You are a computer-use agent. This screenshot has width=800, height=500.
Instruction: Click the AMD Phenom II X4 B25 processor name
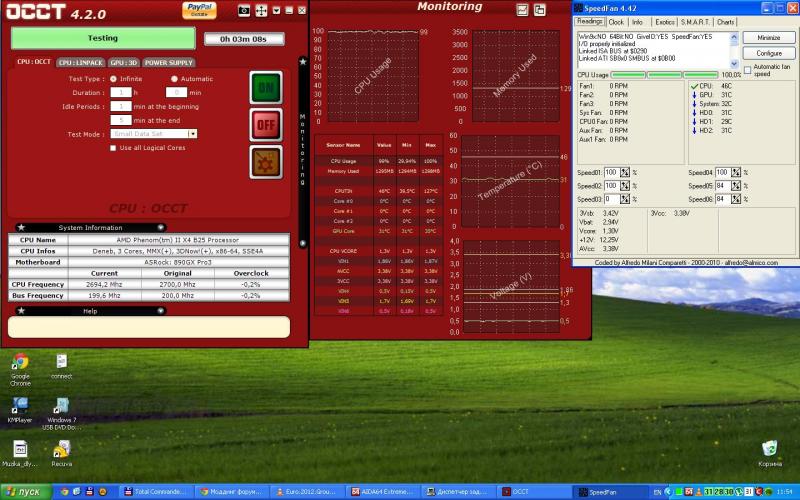[178, 240]
